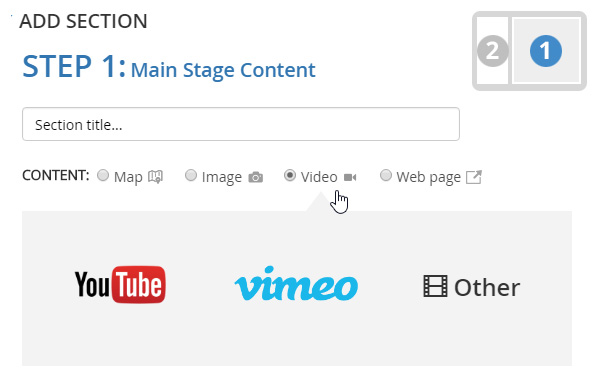Select the Web page radio button
Image resolution: width=593 pixels, height=381 pixels.
point(386,176)
